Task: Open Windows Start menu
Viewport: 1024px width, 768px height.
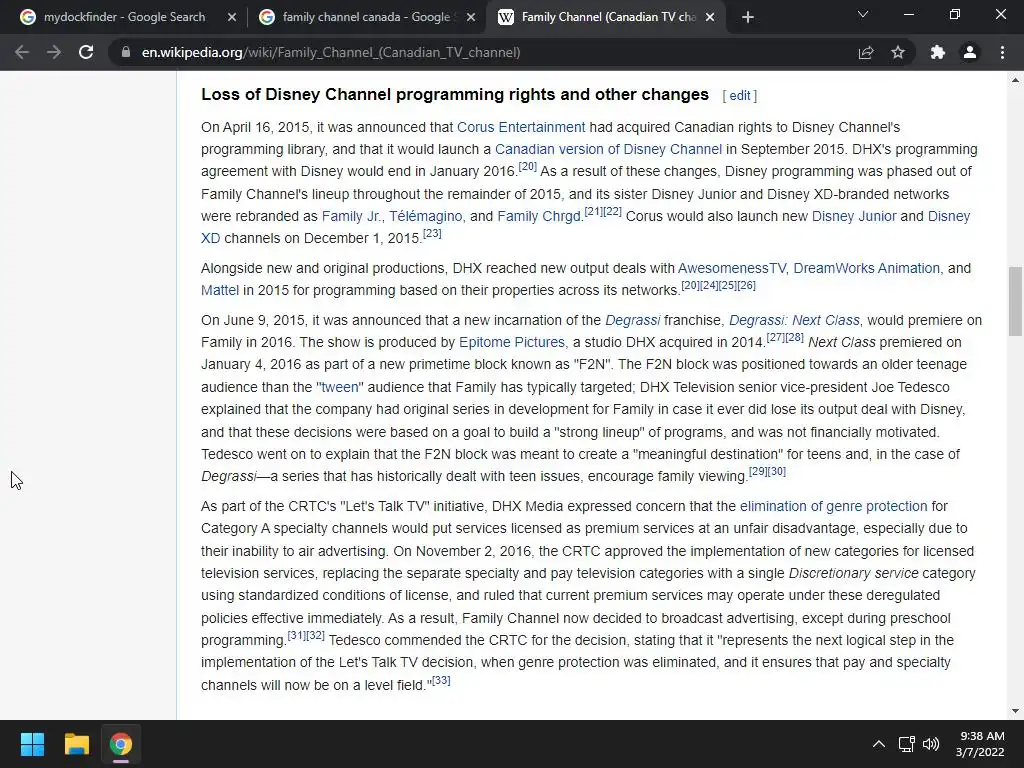Action: tap(32, 744)
